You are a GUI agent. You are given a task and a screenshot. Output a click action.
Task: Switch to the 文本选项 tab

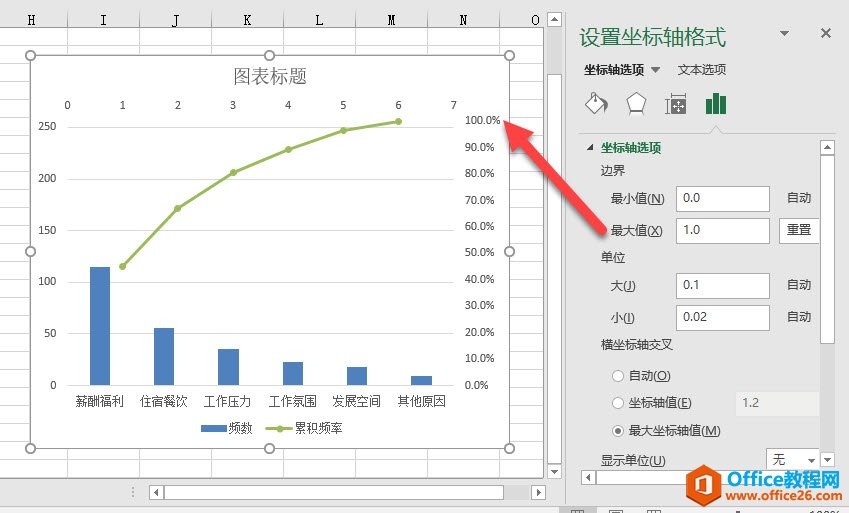pyautogui.click(x=702, y=70)
